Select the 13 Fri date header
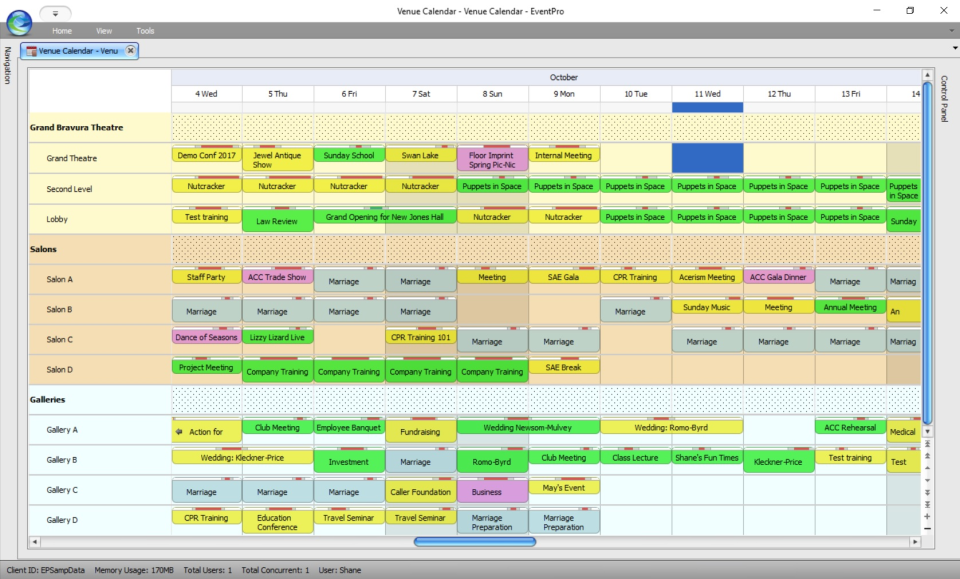The width and height of the screenshot is (960, 579). tap(850, 94)
